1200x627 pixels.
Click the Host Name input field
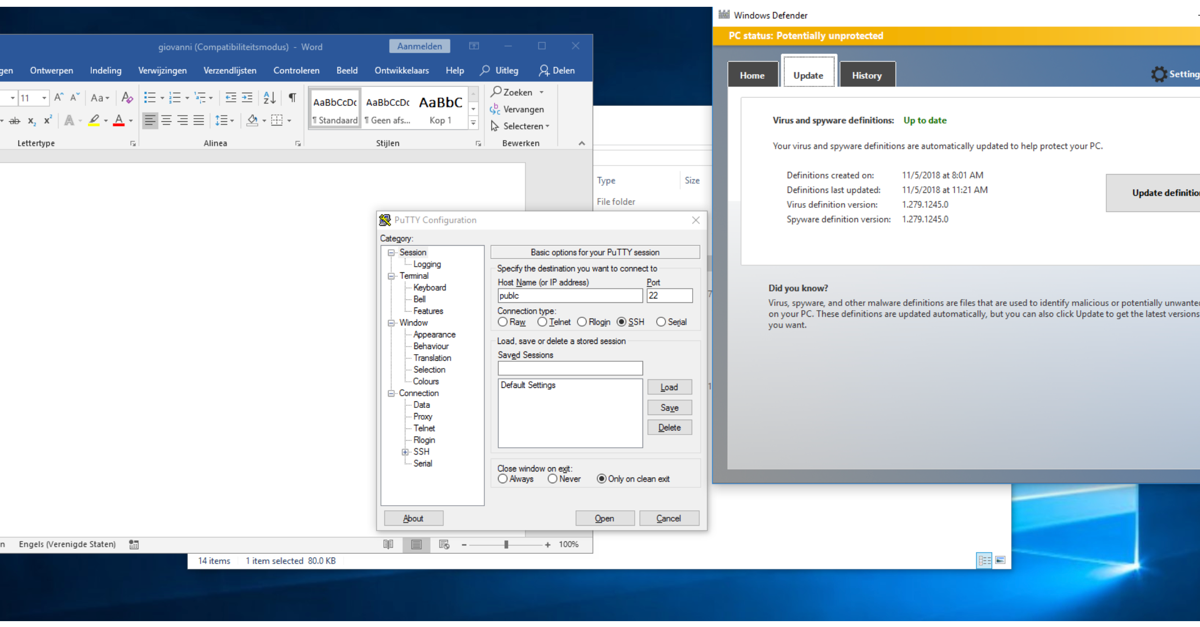[x=570, y=296]
